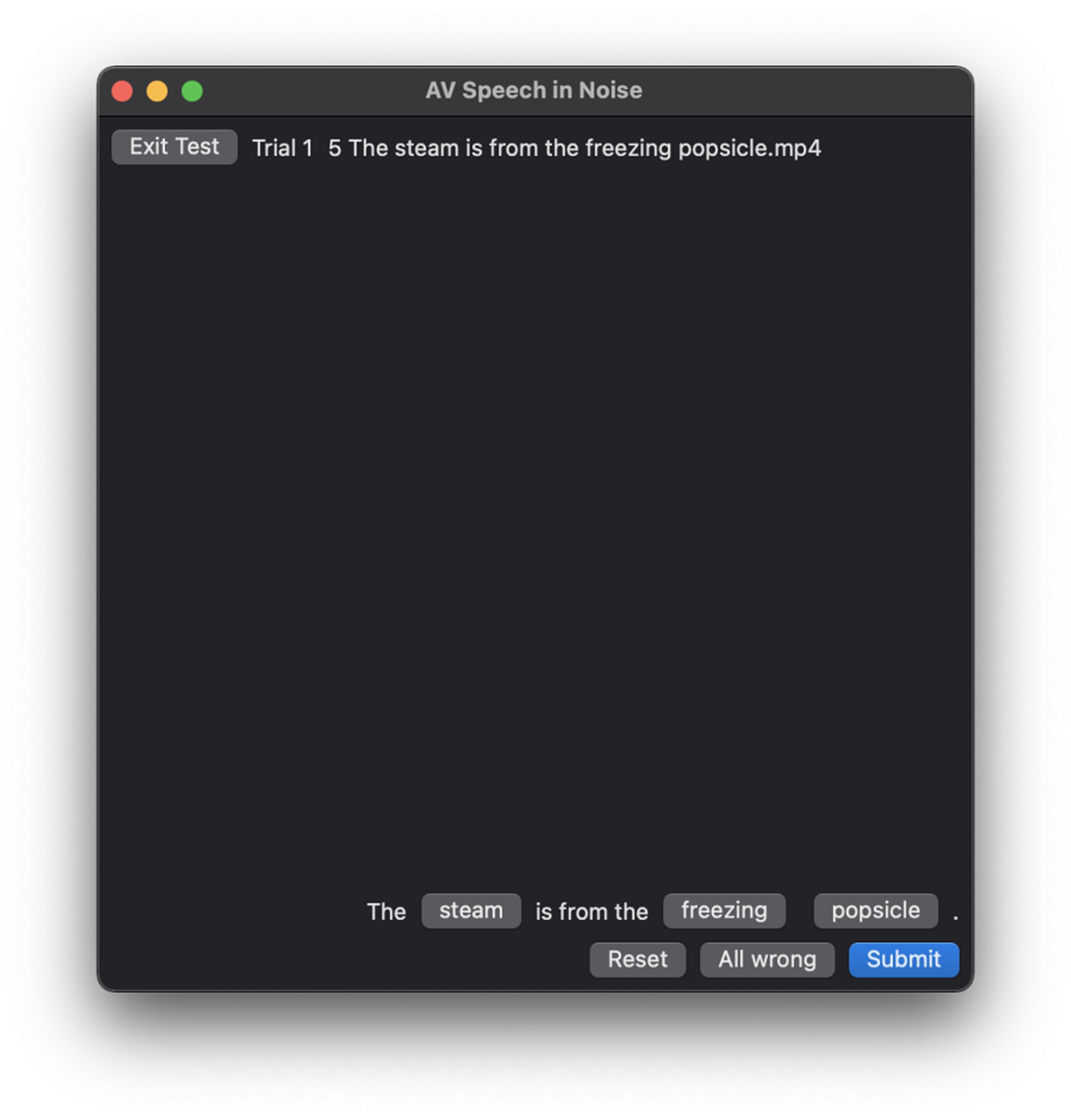Zoom window with the green button
Viewport: 1071px width, 1120px height.
(x=192, y=91)
